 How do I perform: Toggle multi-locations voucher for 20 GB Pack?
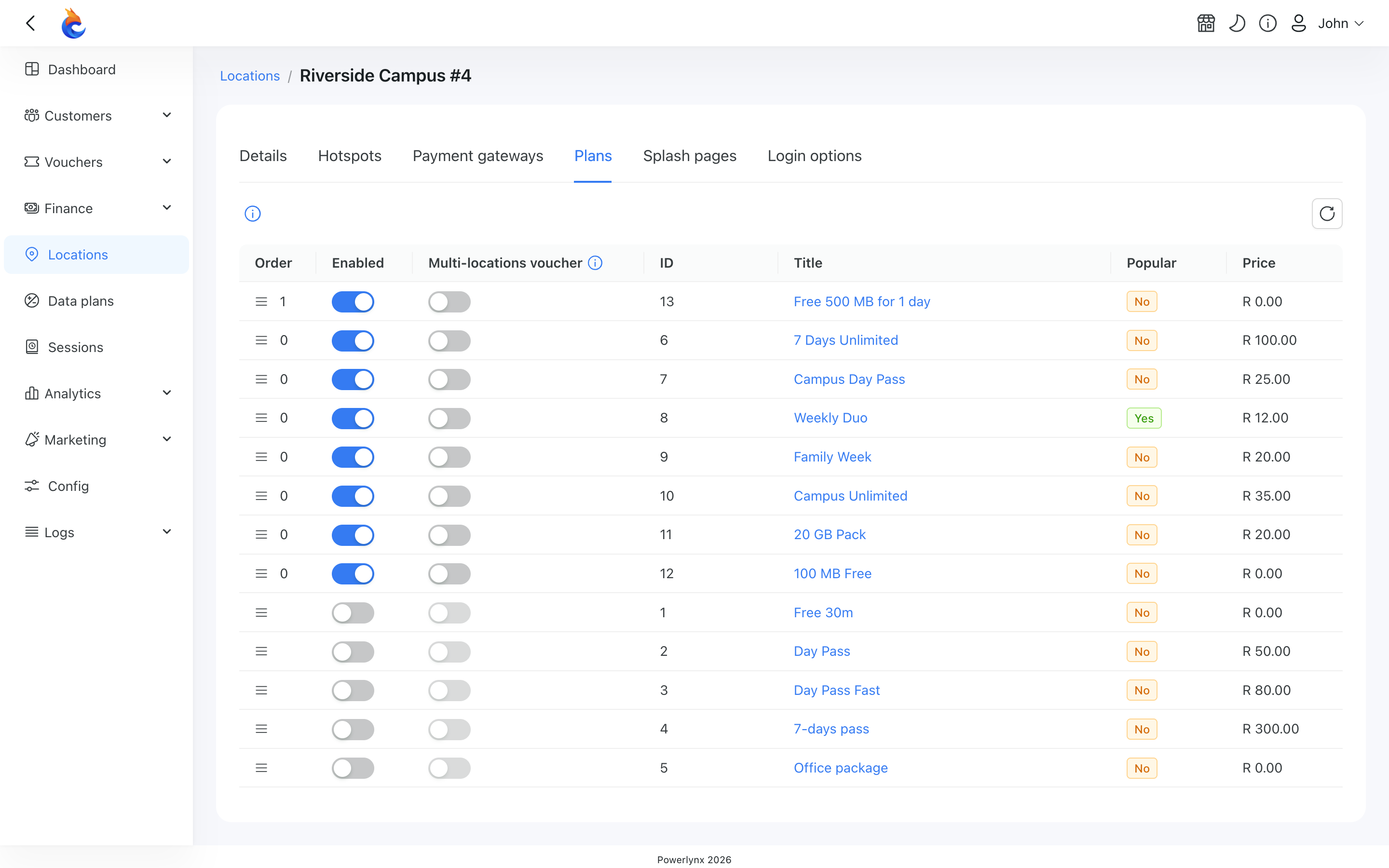[x=449, y=535]
